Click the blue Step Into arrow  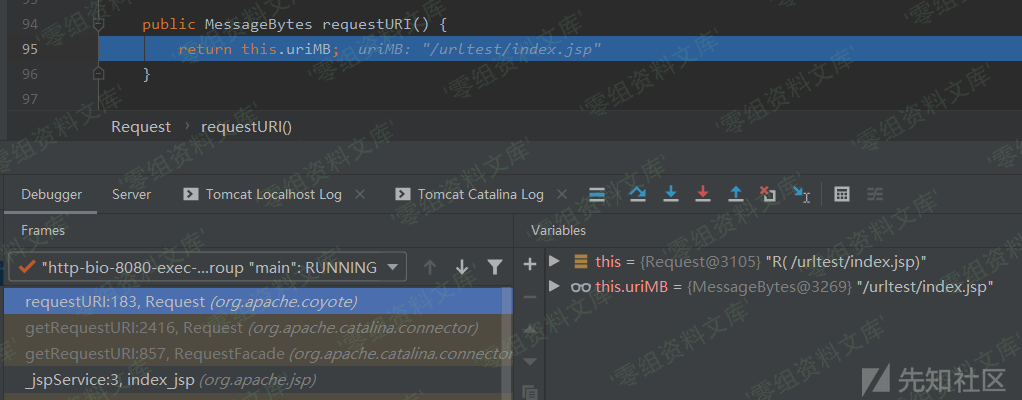pos(670,194)
